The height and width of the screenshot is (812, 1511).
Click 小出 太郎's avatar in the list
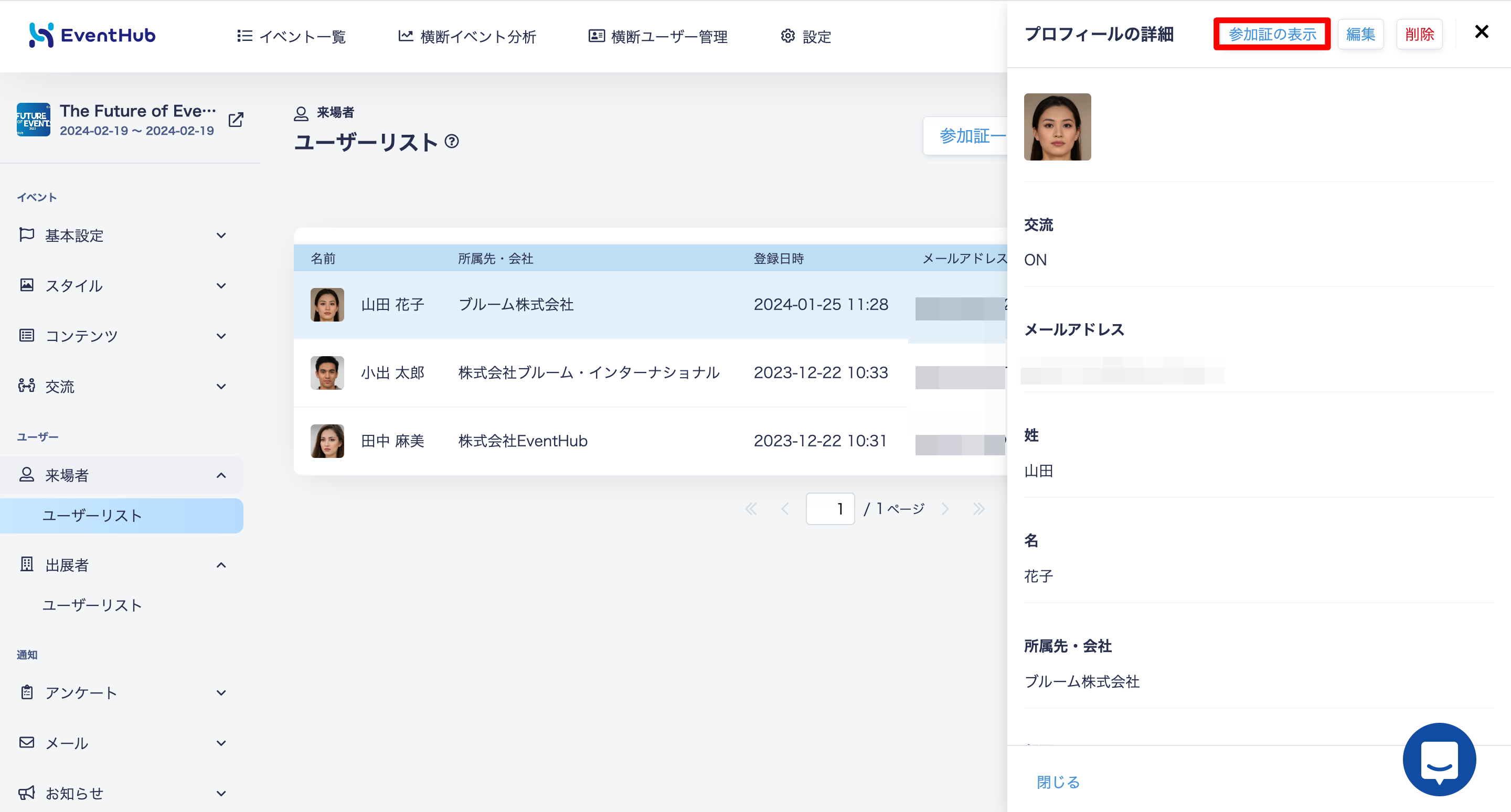pos(327,372)
